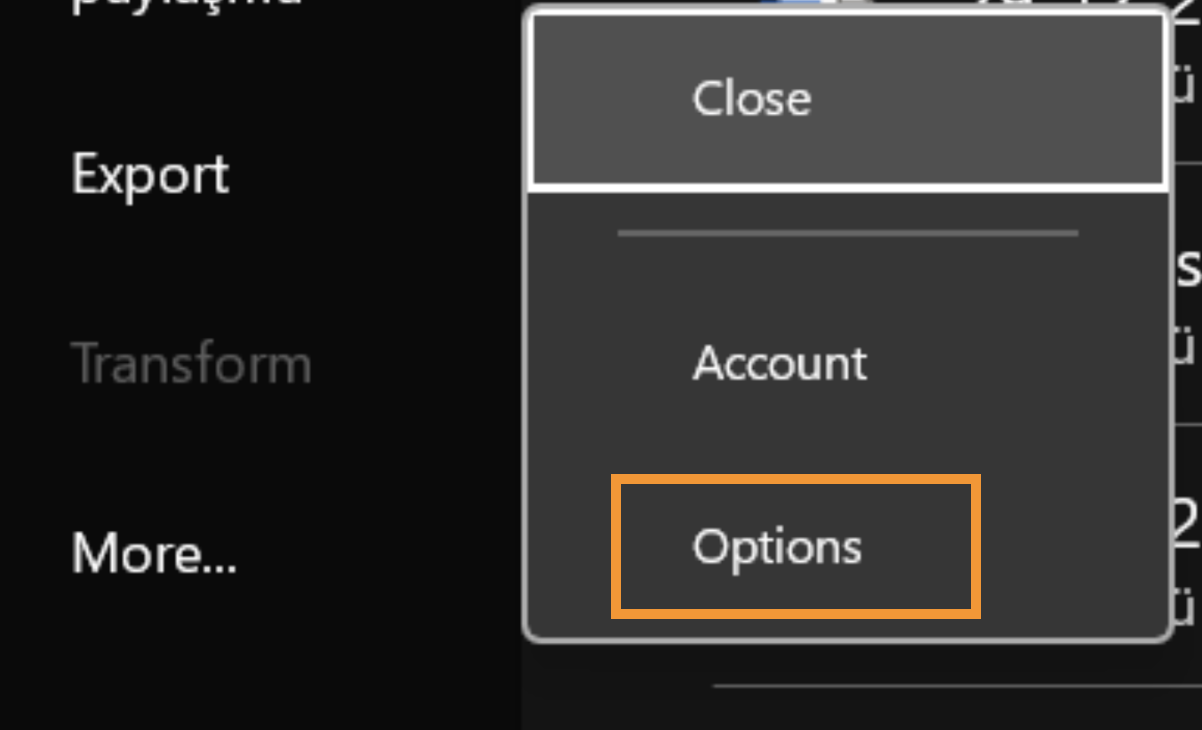The image size is (1202, 730).
Task: Show more commands via More...
Action: (154, 551)
